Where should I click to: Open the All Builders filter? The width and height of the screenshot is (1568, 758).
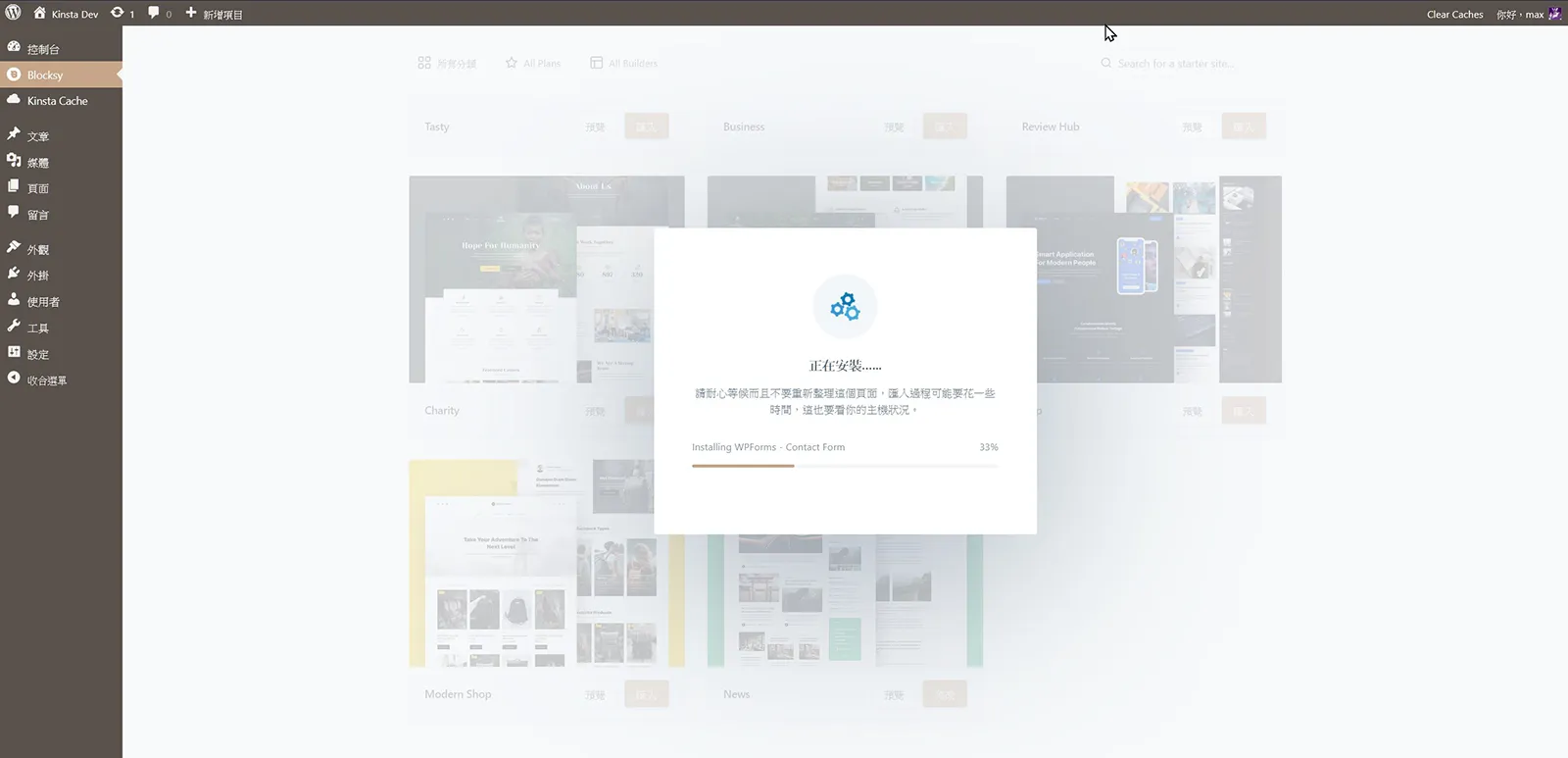click(x=623, y=63)
